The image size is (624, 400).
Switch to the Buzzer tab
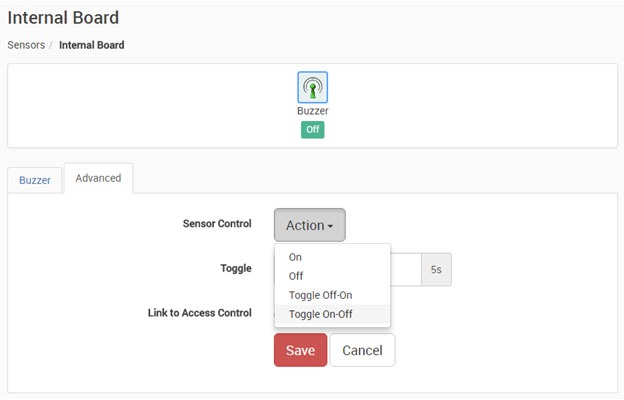click(35, 180)
